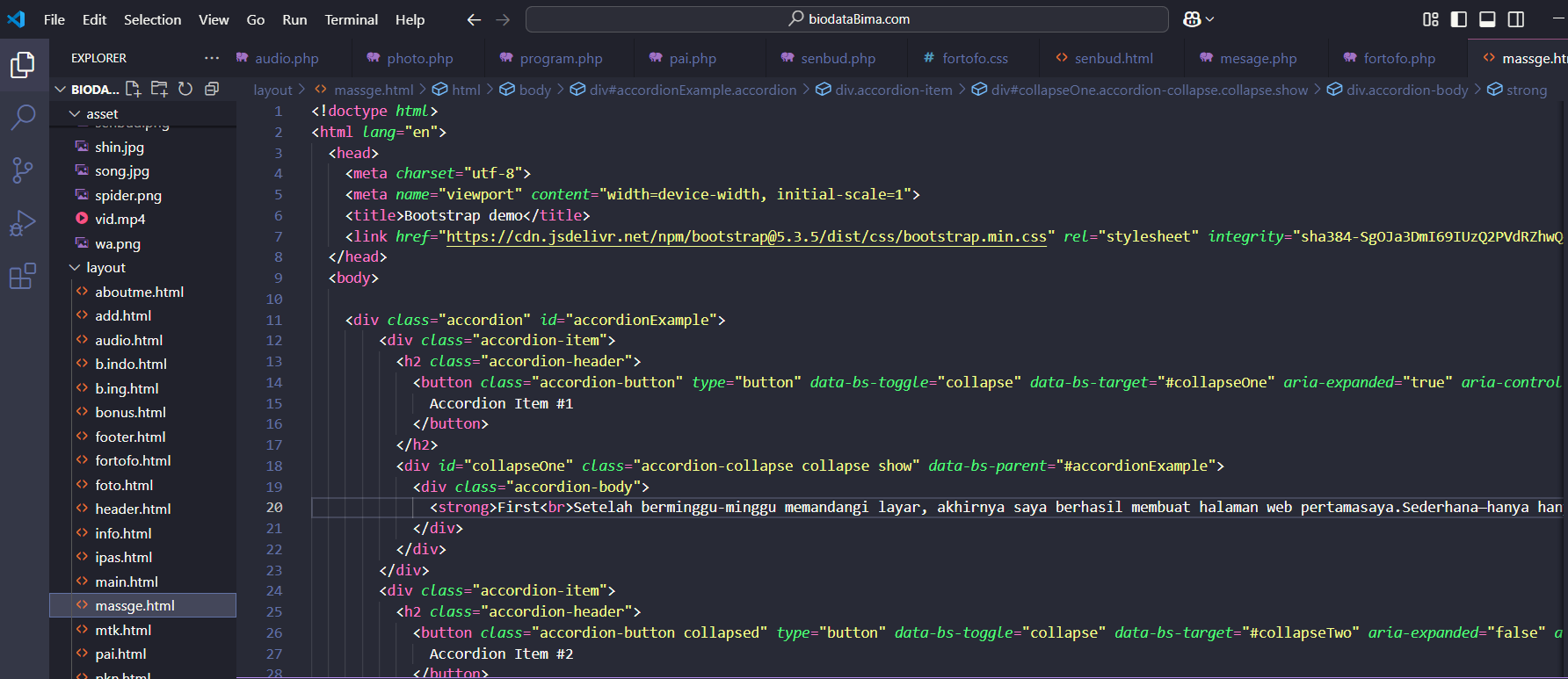The height and width of the screenshot is (679, 1568).
Task: Refresh the Explorer file tree
Action: pos(185,89)
